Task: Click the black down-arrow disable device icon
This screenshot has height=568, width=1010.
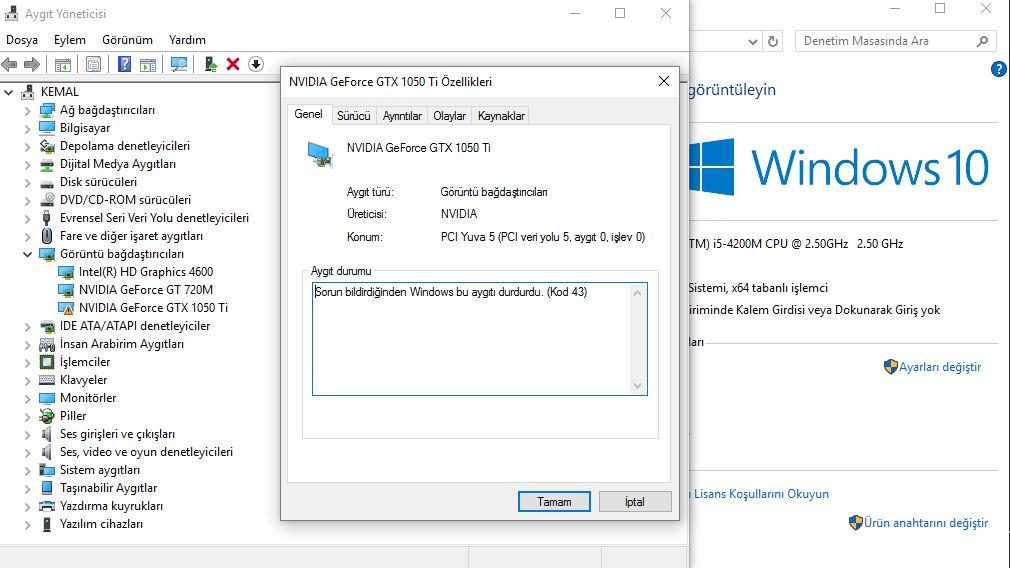Action: coord(256,64)
